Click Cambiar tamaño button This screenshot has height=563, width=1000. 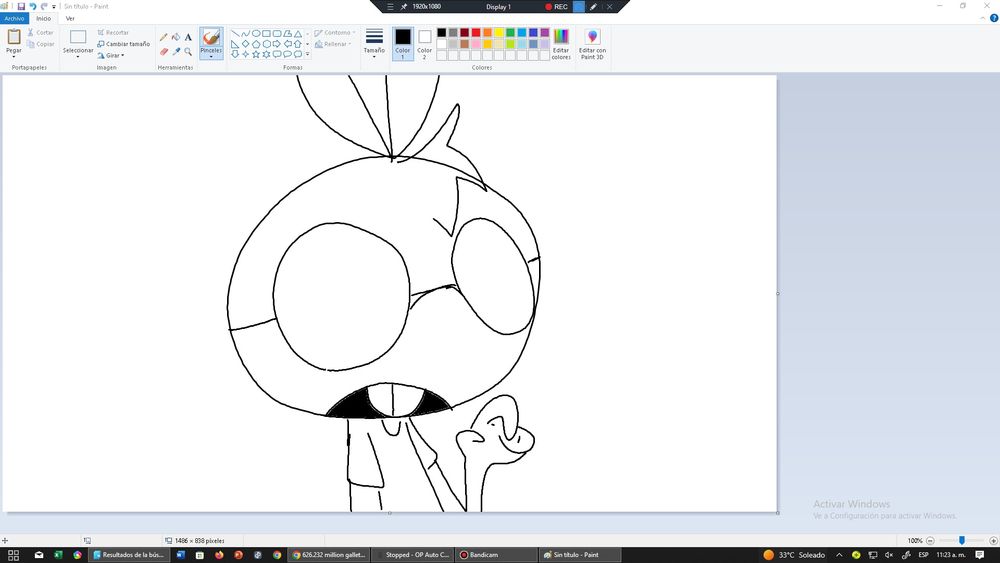pyautogui.click(x=124, y=44)
